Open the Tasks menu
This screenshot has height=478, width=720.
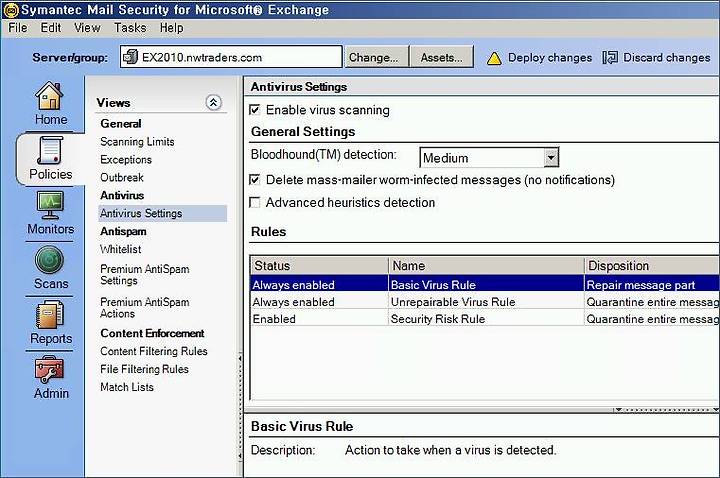130,28
